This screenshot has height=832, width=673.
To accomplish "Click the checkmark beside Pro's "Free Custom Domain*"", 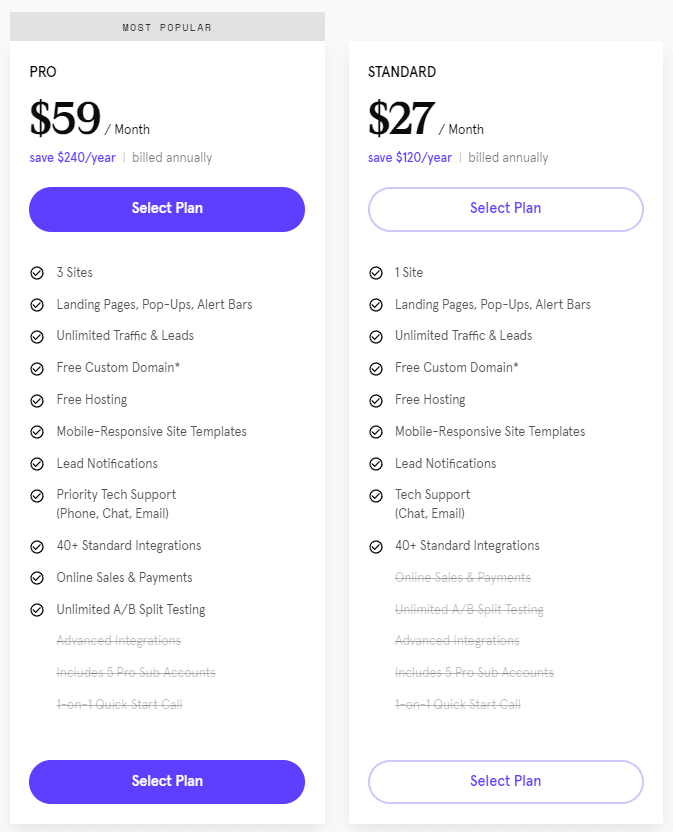I will pyautogui.click(x=37, y=367).
